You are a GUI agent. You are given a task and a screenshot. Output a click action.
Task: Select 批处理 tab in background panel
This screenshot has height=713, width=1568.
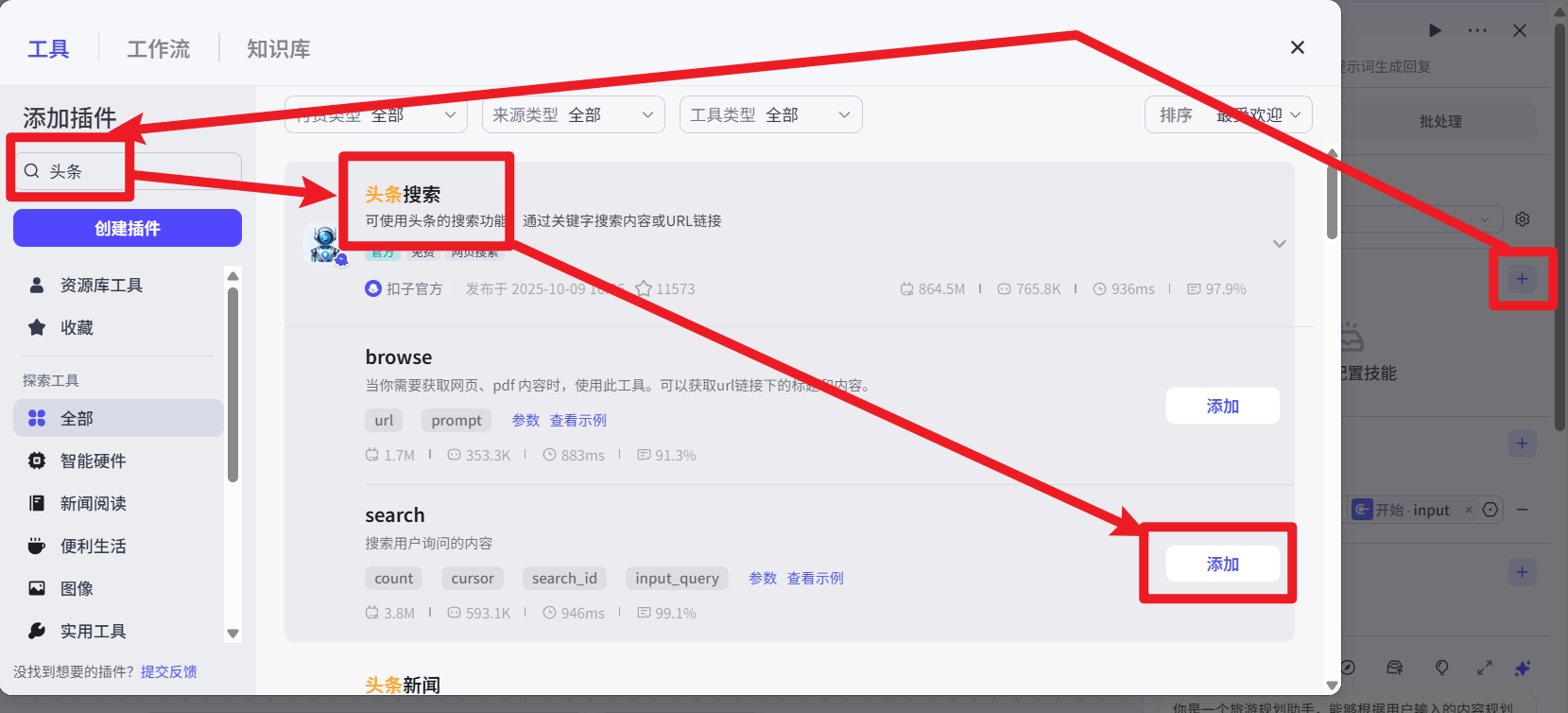click(1440, 121)
